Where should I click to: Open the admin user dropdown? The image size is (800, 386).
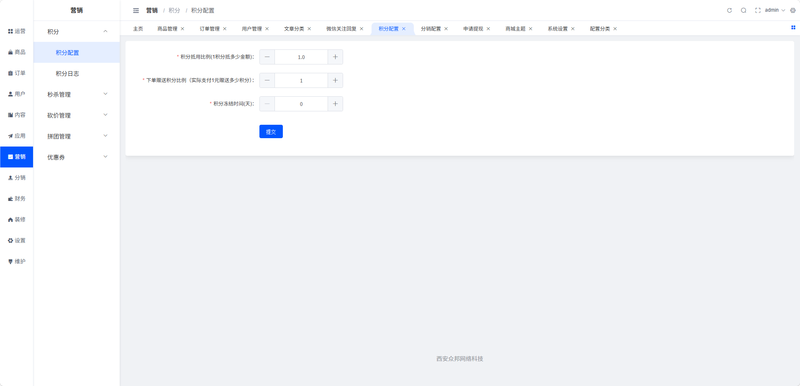pos(775,10)
